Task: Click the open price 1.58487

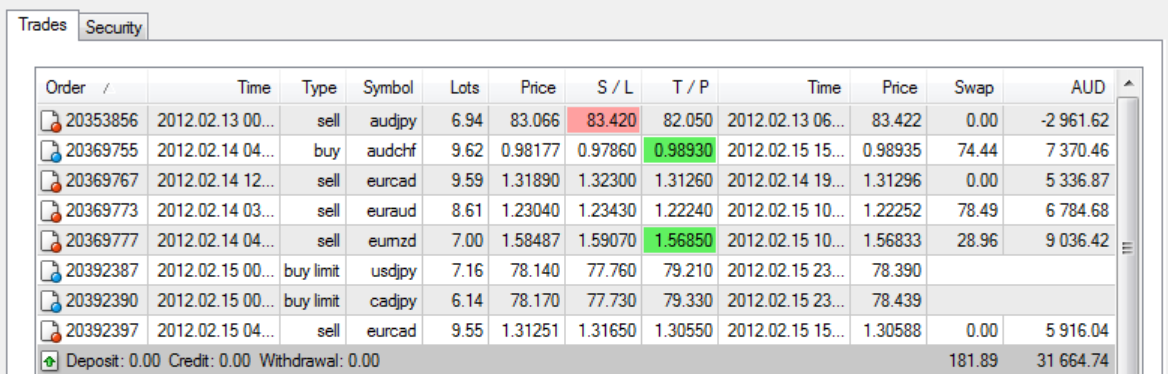Action: [x=529, y=241]
